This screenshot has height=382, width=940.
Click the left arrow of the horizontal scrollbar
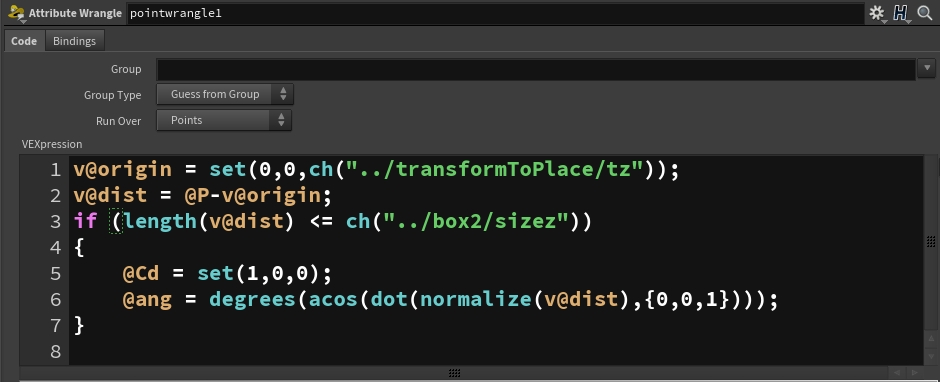pos(897,373)
